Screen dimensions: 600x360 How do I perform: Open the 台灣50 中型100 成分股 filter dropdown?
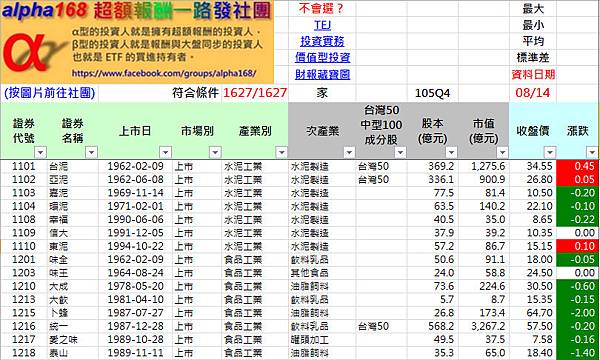[x=400, y=152]
